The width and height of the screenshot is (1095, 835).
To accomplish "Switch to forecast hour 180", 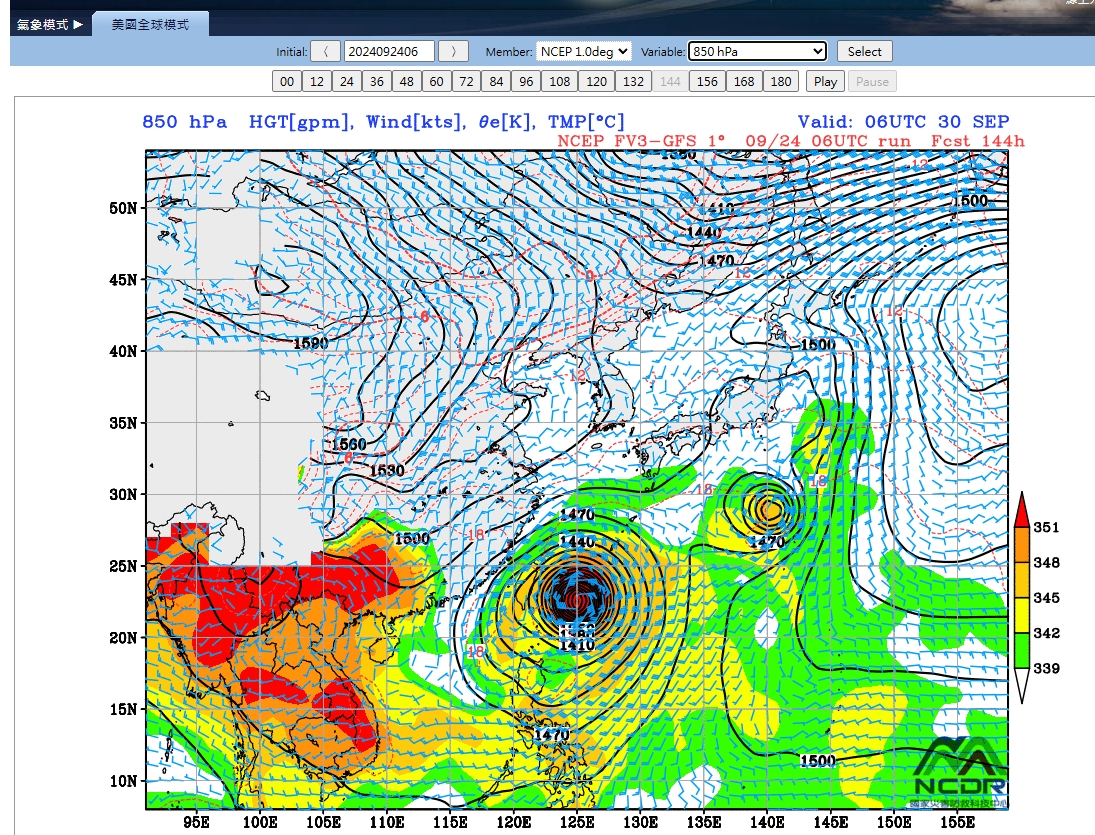I will [x=781, y=82].
